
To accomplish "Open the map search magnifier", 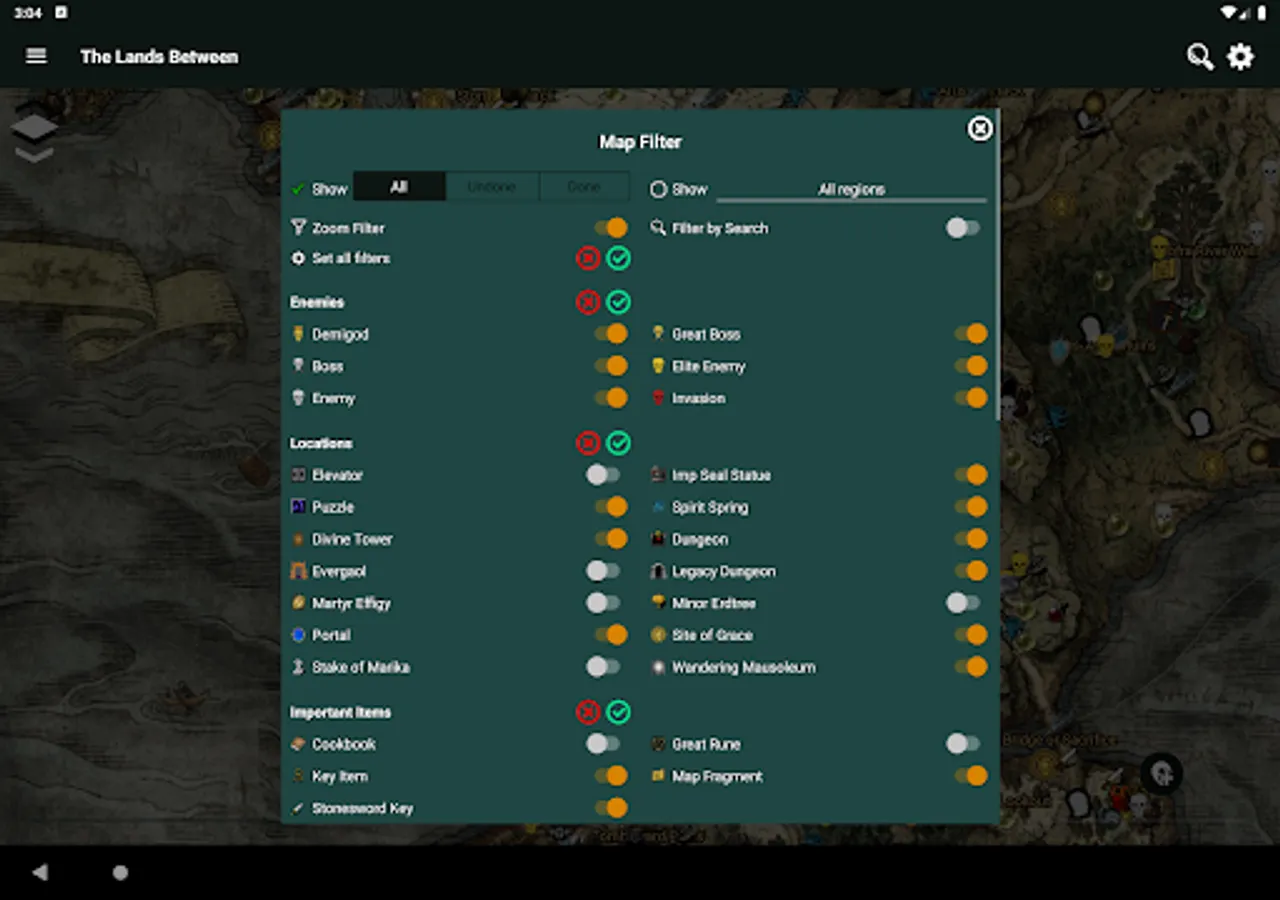I will pyautogui.click(x=1199, y=56).
